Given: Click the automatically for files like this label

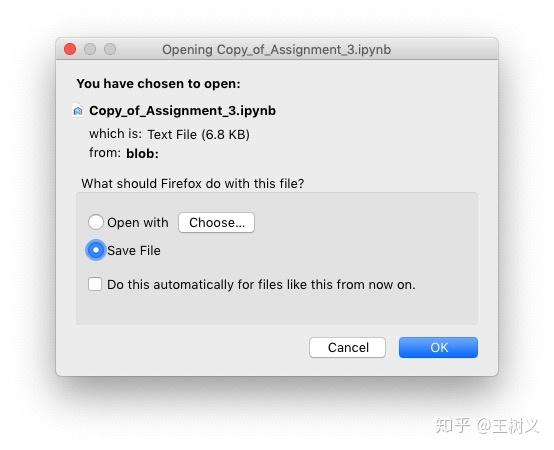Looking at the screenshot, I should click(x=261, y=284).
